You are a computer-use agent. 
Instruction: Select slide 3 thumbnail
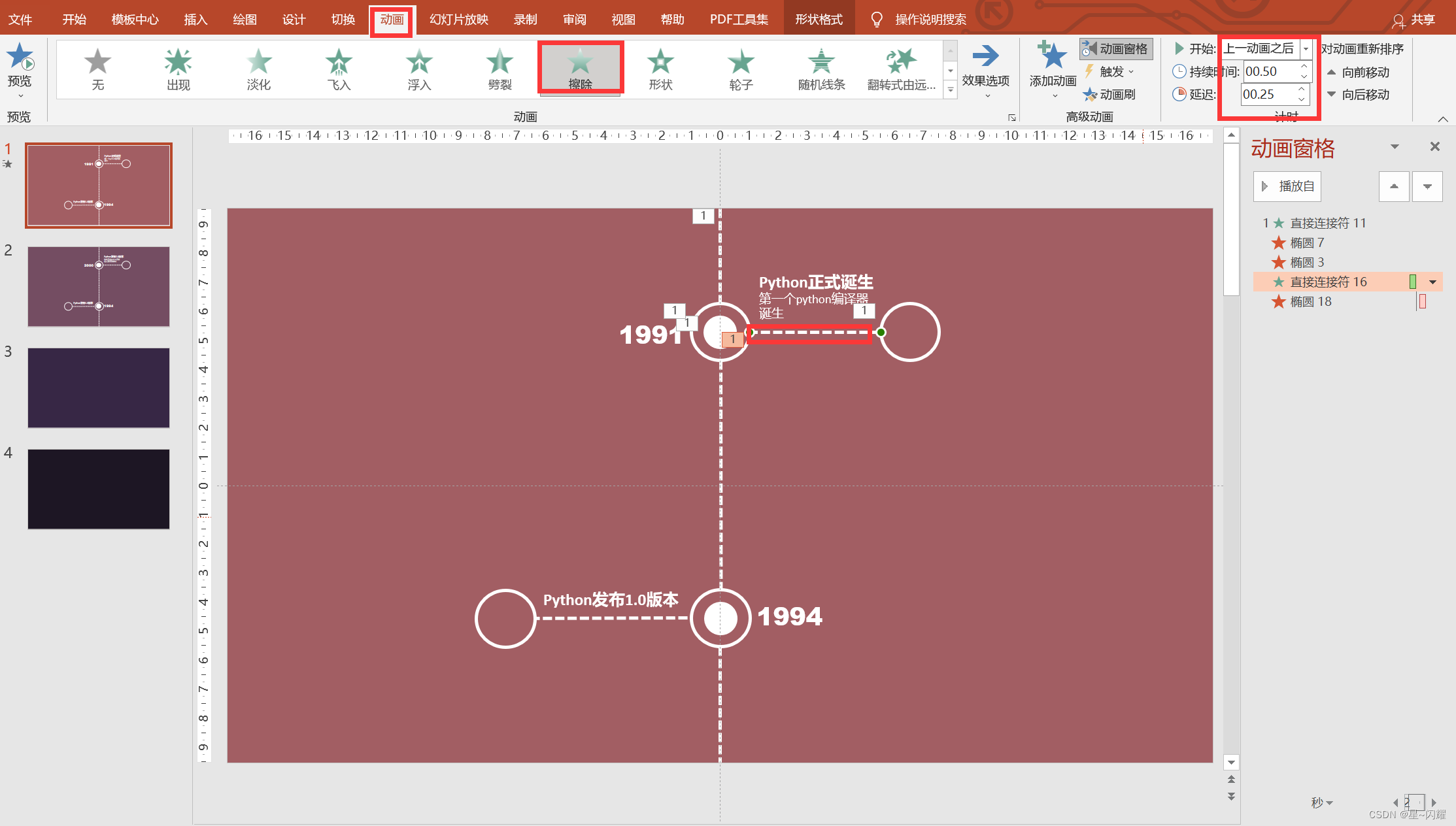99,388
